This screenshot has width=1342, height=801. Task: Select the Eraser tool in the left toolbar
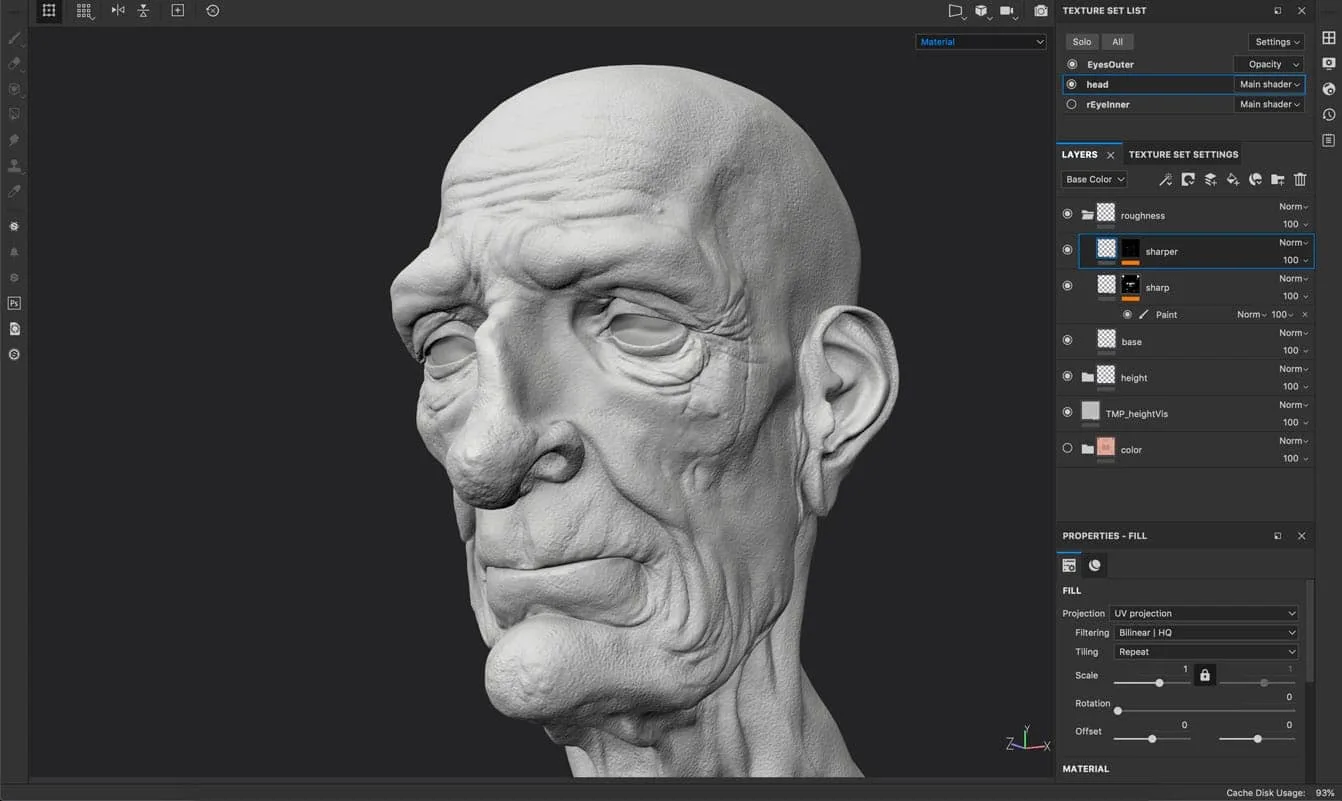[x=14, y=63]
